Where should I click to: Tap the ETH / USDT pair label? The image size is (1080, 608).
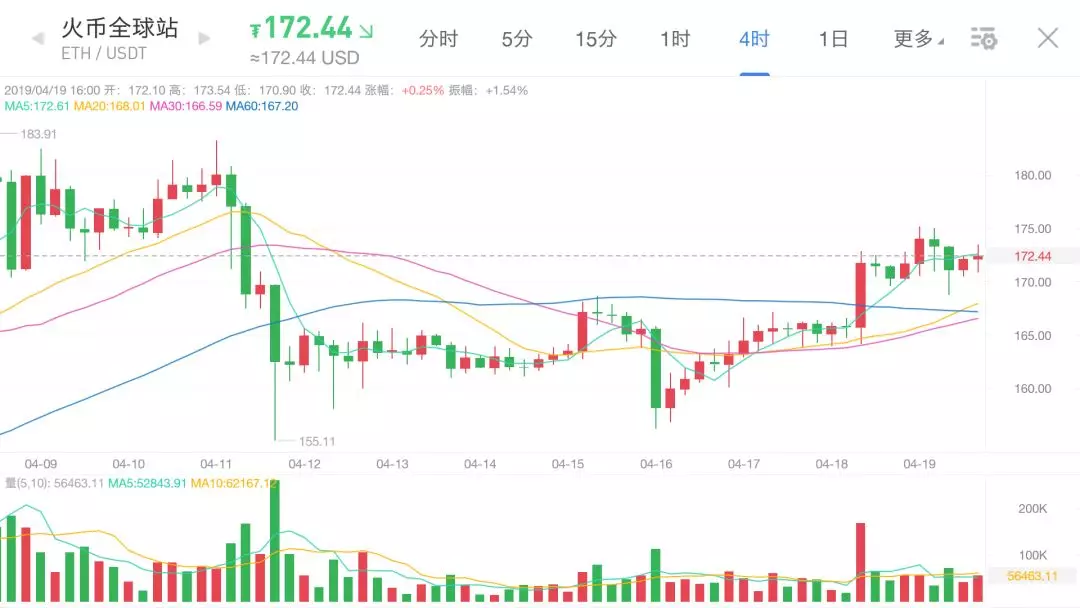(x=103, y=54)
